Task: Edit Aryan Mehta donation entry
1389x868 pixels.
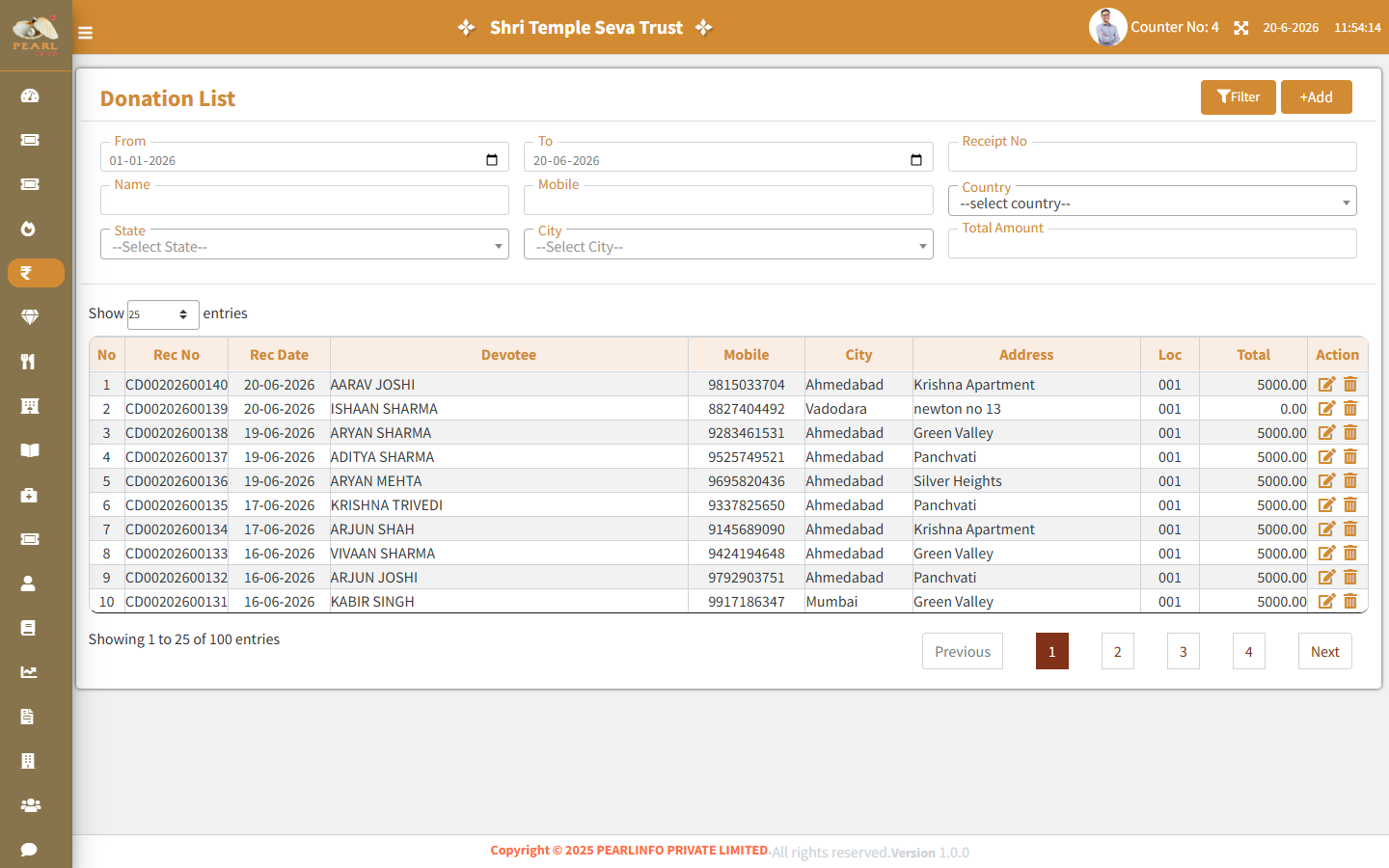Action: coord(1327,480)
